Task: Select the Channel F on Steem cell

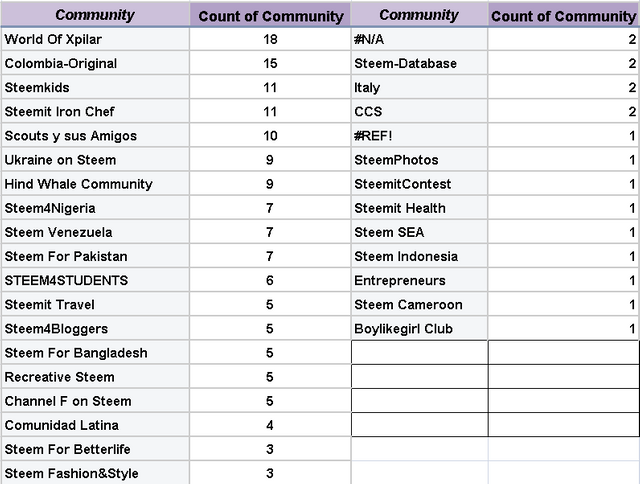Action: pos(95,400)
